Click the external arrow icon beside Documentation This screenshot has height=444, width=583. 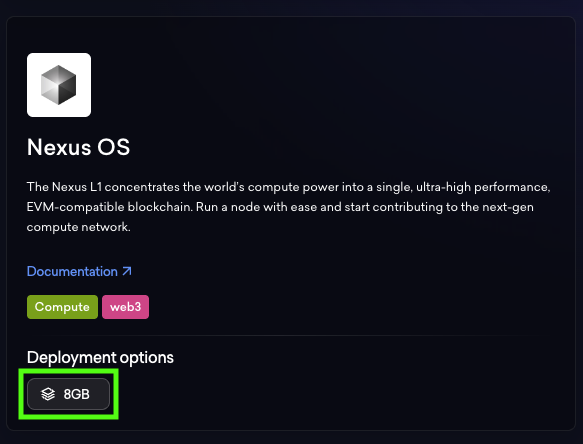point(127,271)
